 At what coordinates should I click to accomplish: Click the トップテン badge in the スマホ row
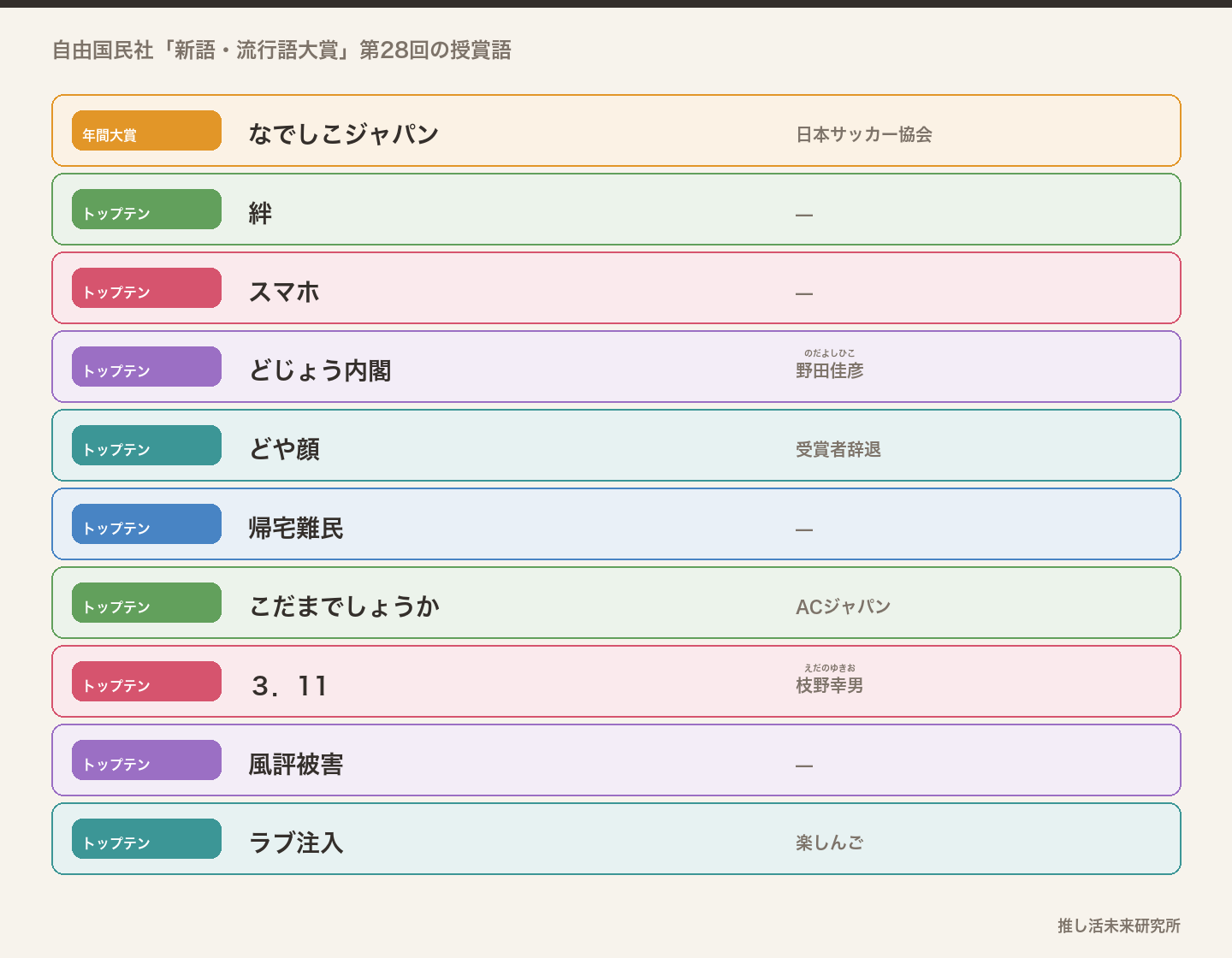click(146, 287)
